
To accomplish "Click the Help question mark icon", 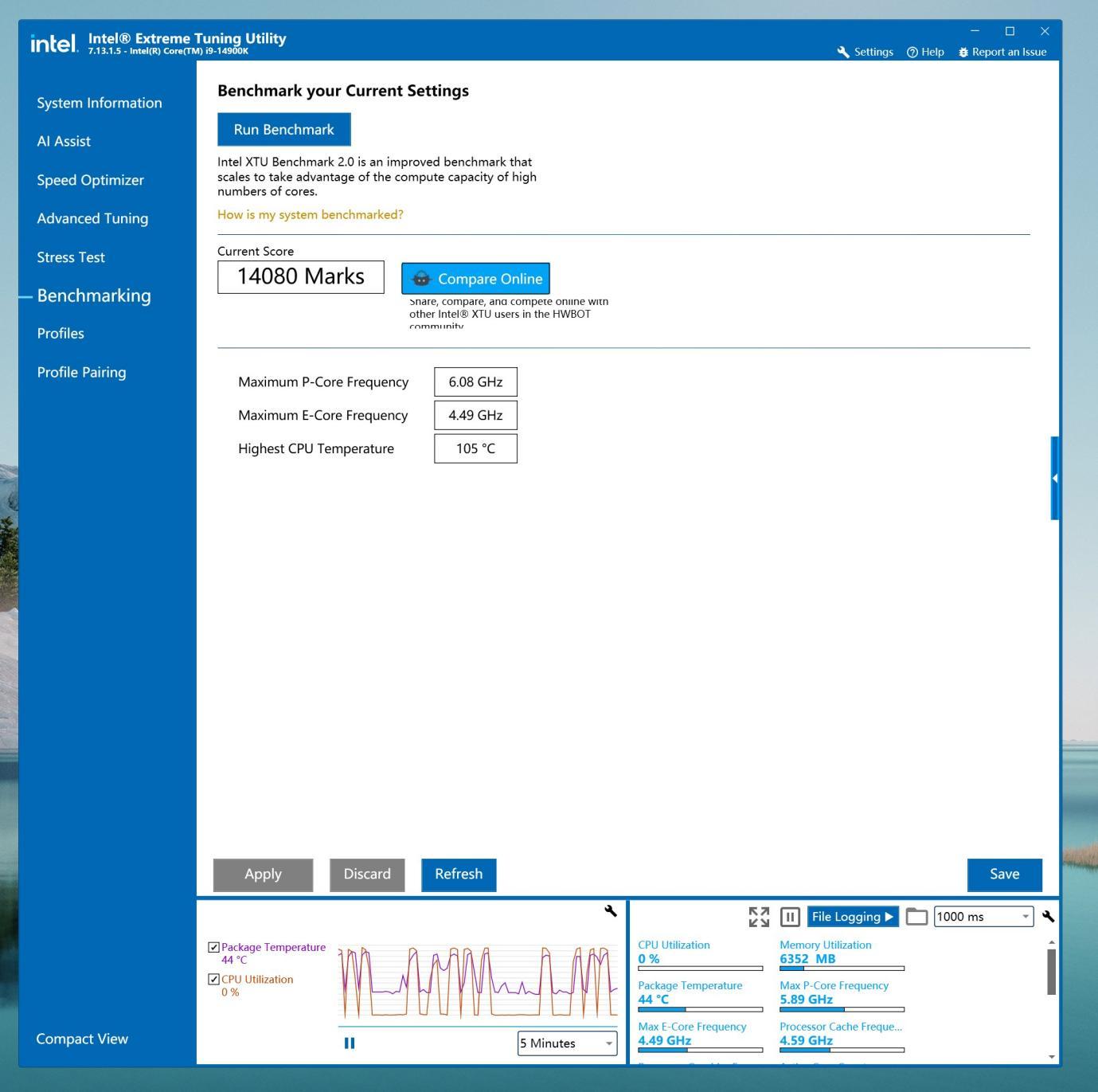I will (x=912, y=52).
